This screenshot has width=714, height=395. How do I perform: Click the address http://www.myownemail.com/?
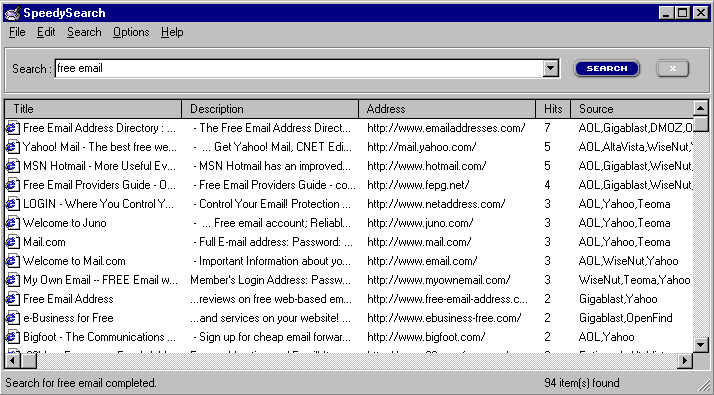tap(439, 280)
